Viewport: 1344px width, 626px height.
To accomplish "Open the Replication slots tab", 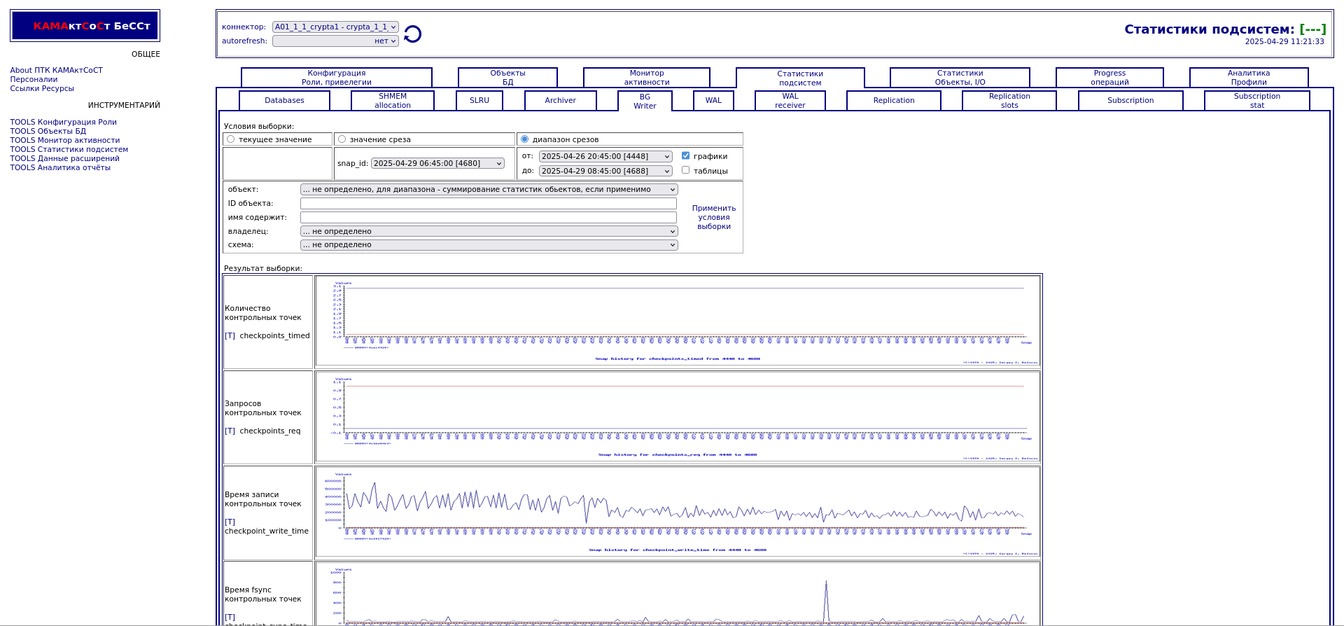I will (x=1009, y=100).
